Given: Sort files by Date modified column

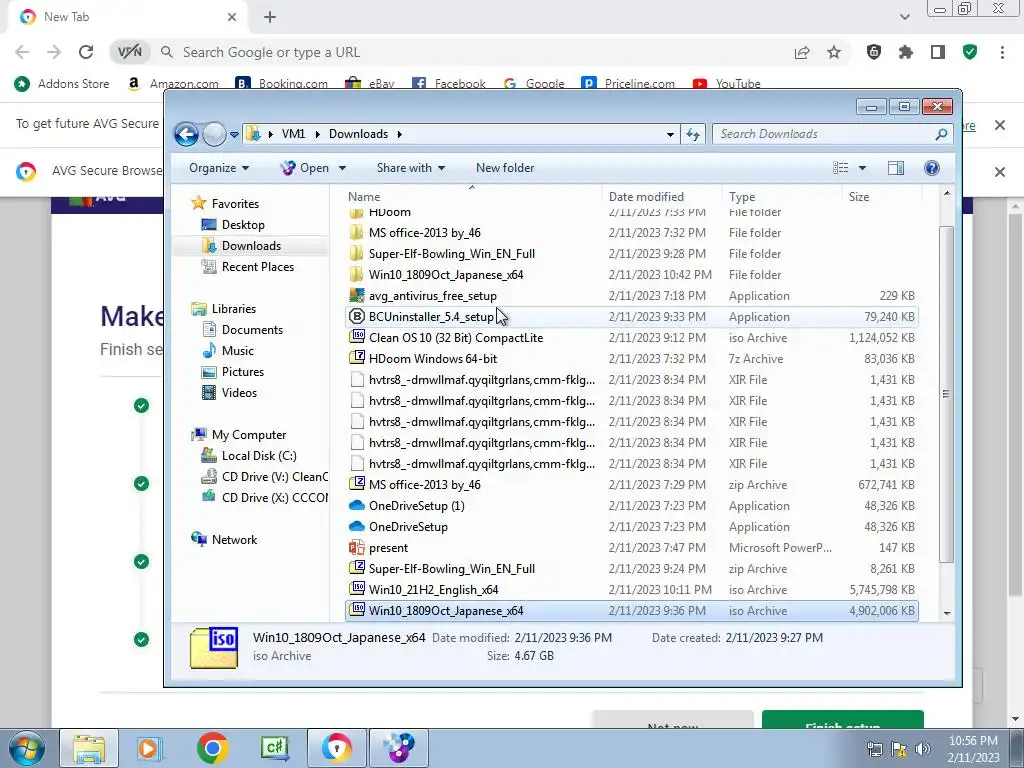Looking at the screenshot, I should [662, 197].
